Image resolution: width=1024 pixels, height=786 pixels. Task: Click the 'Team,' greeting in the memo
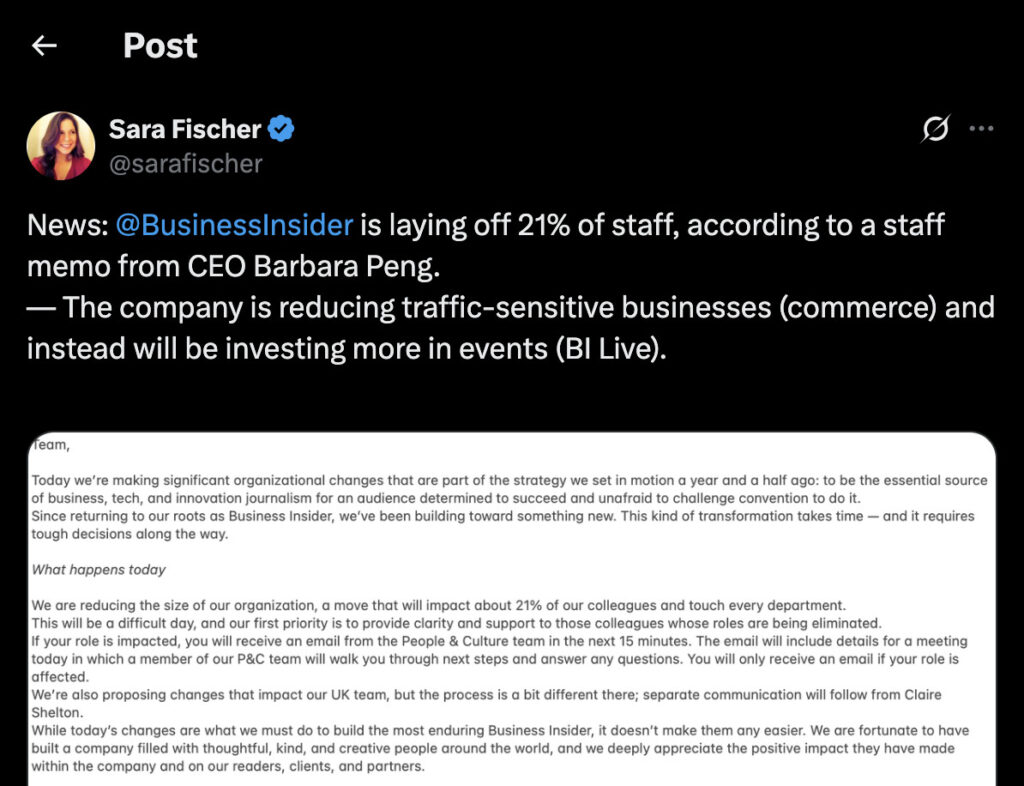click(x=50, y=445)
